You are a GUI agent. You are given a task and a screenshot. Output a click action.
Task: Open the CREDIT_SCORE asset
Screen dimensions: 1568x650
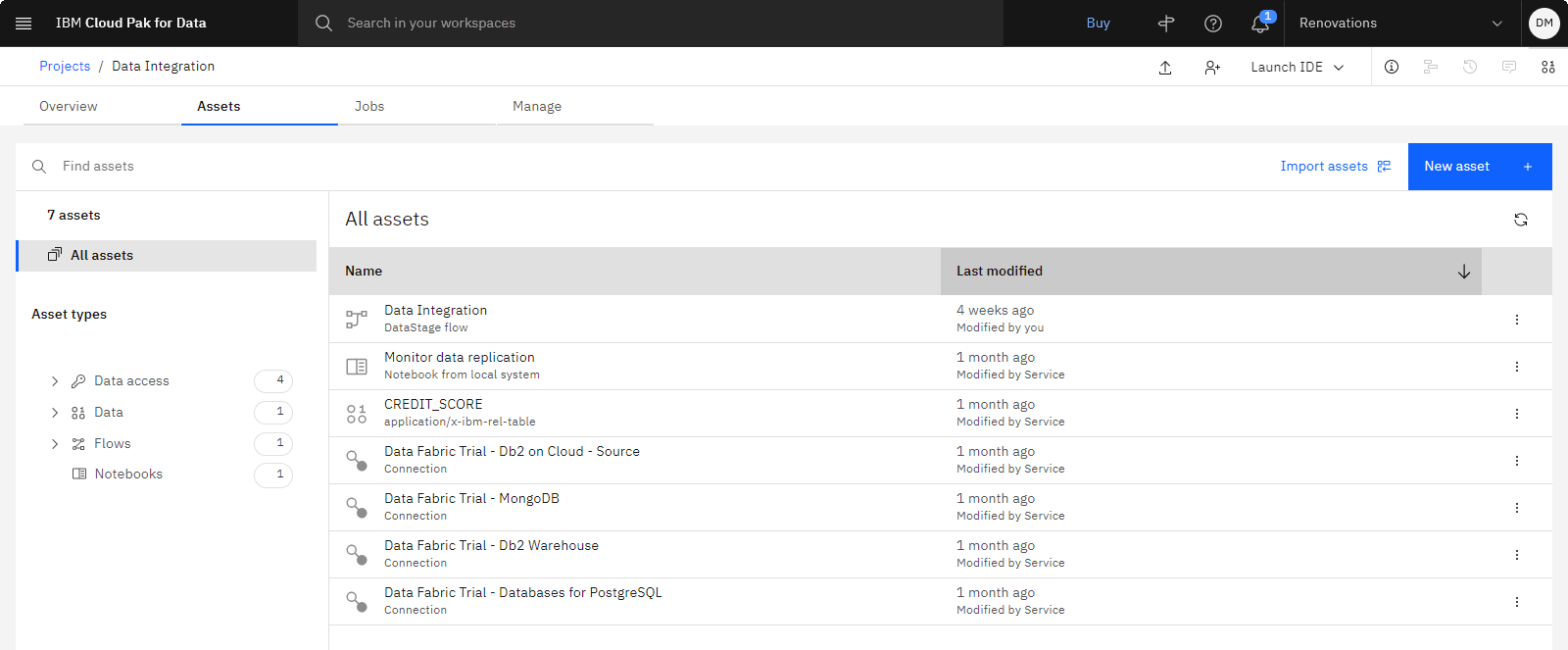click(x=433, y=405)
